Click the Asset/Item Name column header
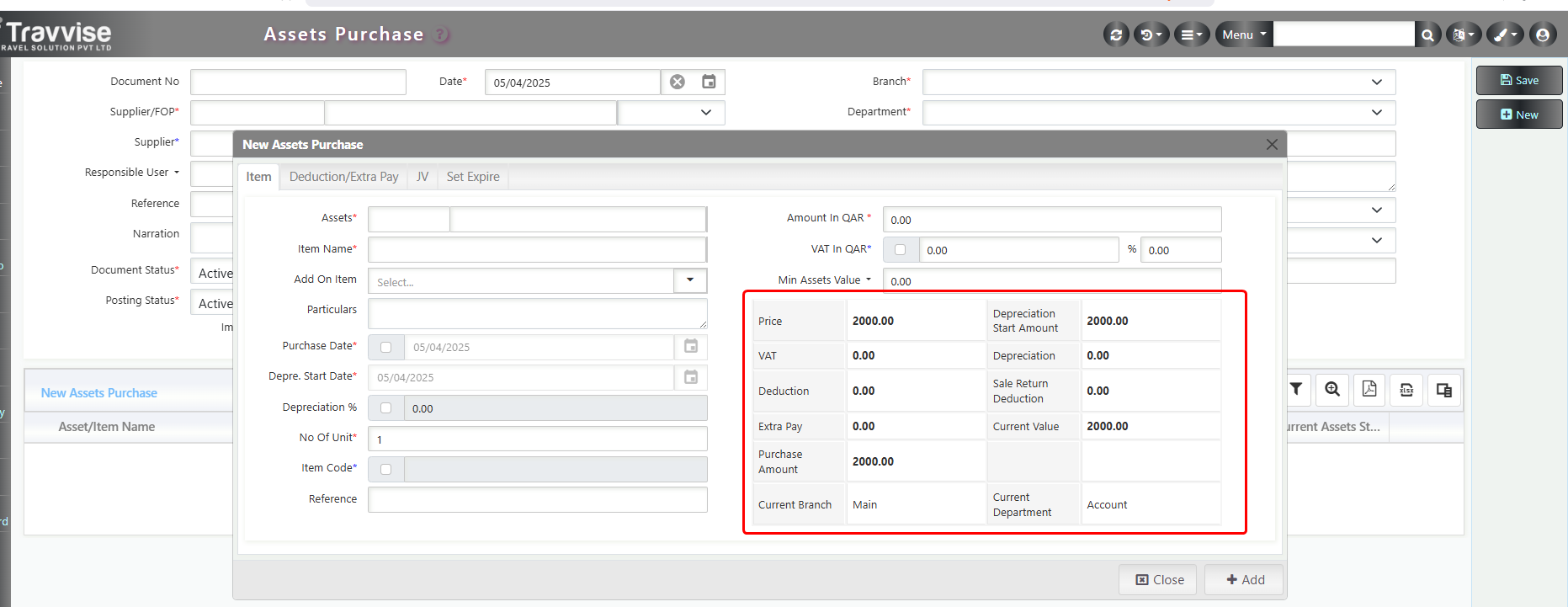The height and width of the screenshot is (607, 1568). point(107,427)
